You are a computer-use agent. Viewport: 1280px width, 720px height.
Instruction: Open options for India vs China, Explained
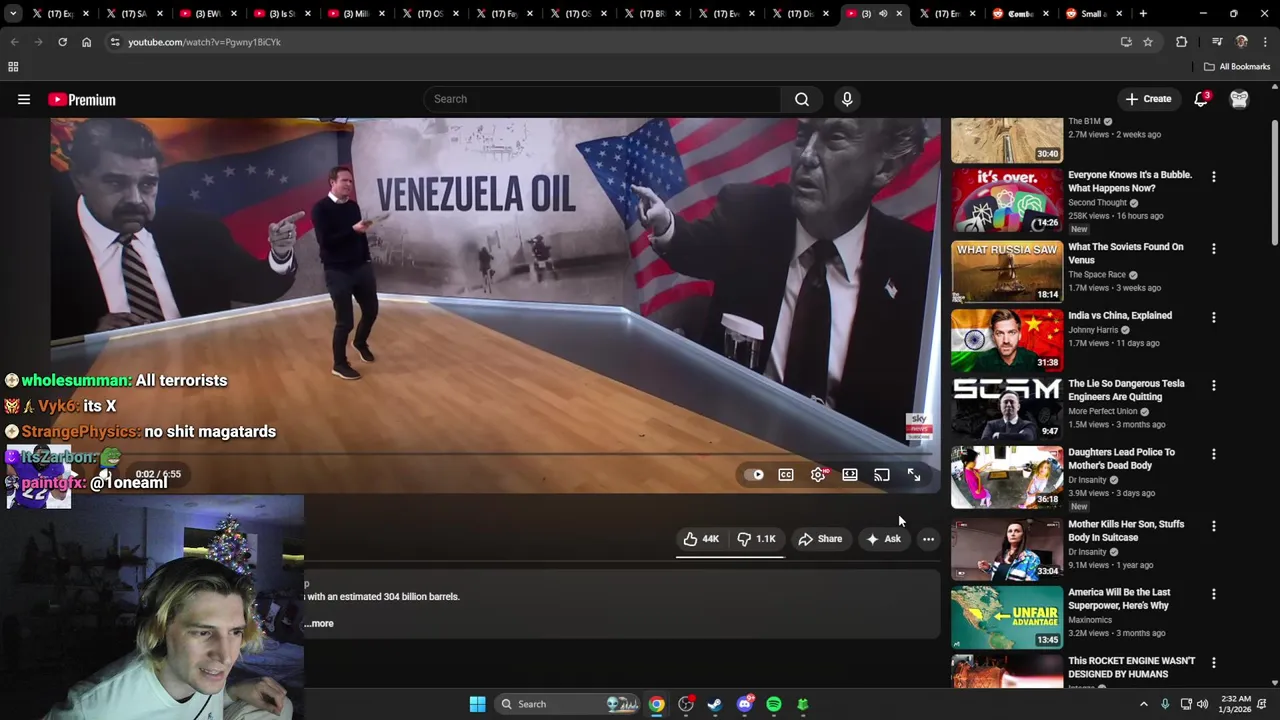[x=1214, y=318]
